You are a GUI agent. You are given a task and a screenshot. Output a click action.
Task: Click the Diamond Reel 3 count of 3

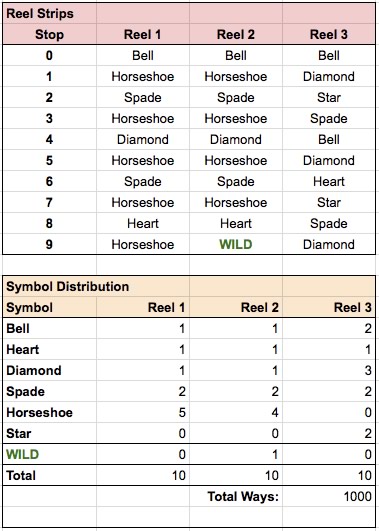coord(329,370)
